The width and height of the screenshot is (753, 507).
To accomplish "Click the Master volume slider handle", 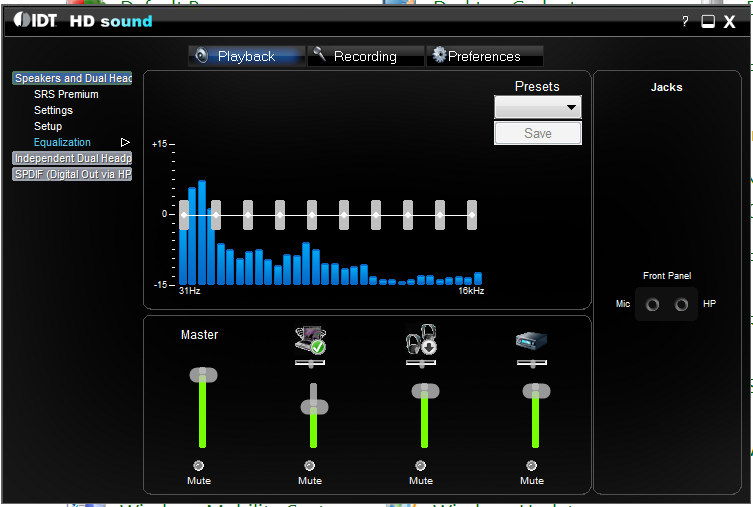I will pos(203,375).
